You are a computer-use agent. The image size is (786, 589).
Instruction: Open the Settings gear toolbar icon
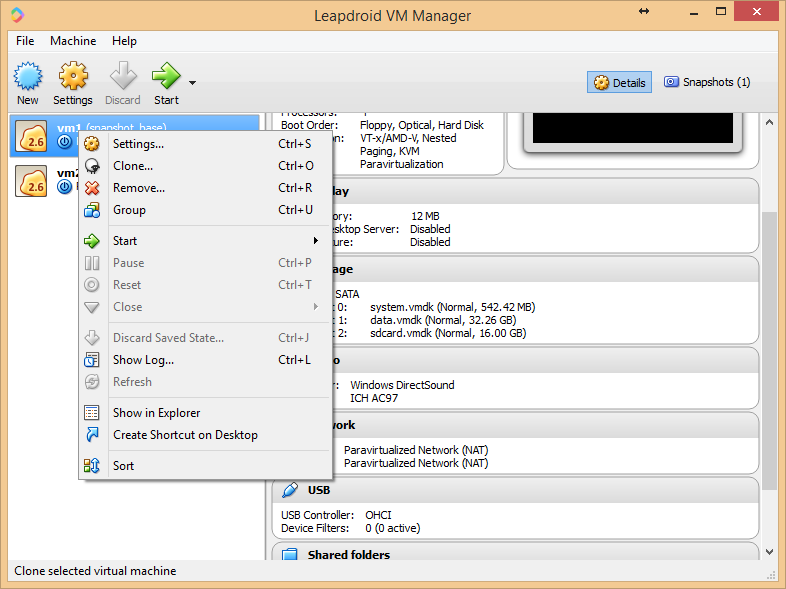tap(73, 76)
